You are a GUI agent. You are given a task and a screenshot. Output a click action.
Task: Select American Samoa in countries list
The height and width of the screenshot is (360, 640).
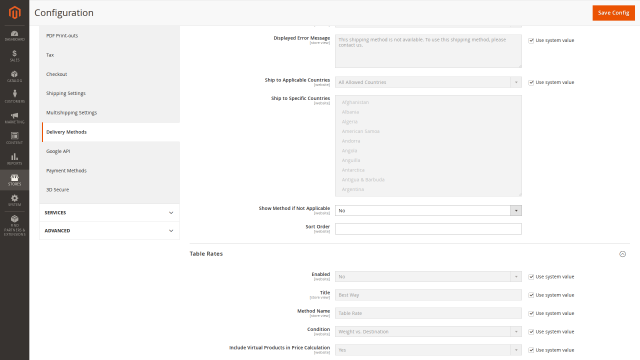pyautogui.click(x=427, y=131)
